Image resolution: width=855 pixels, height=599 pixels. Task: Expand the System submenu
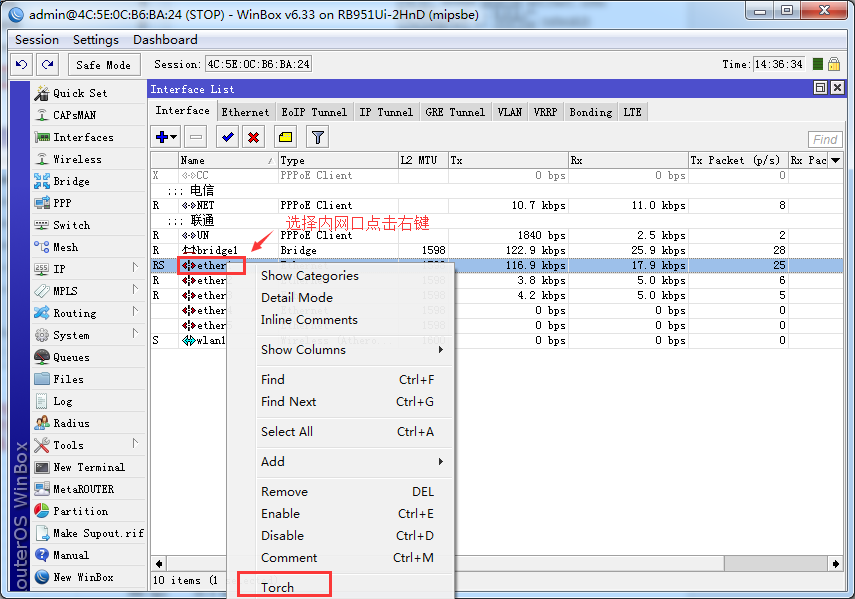point(135,333)
